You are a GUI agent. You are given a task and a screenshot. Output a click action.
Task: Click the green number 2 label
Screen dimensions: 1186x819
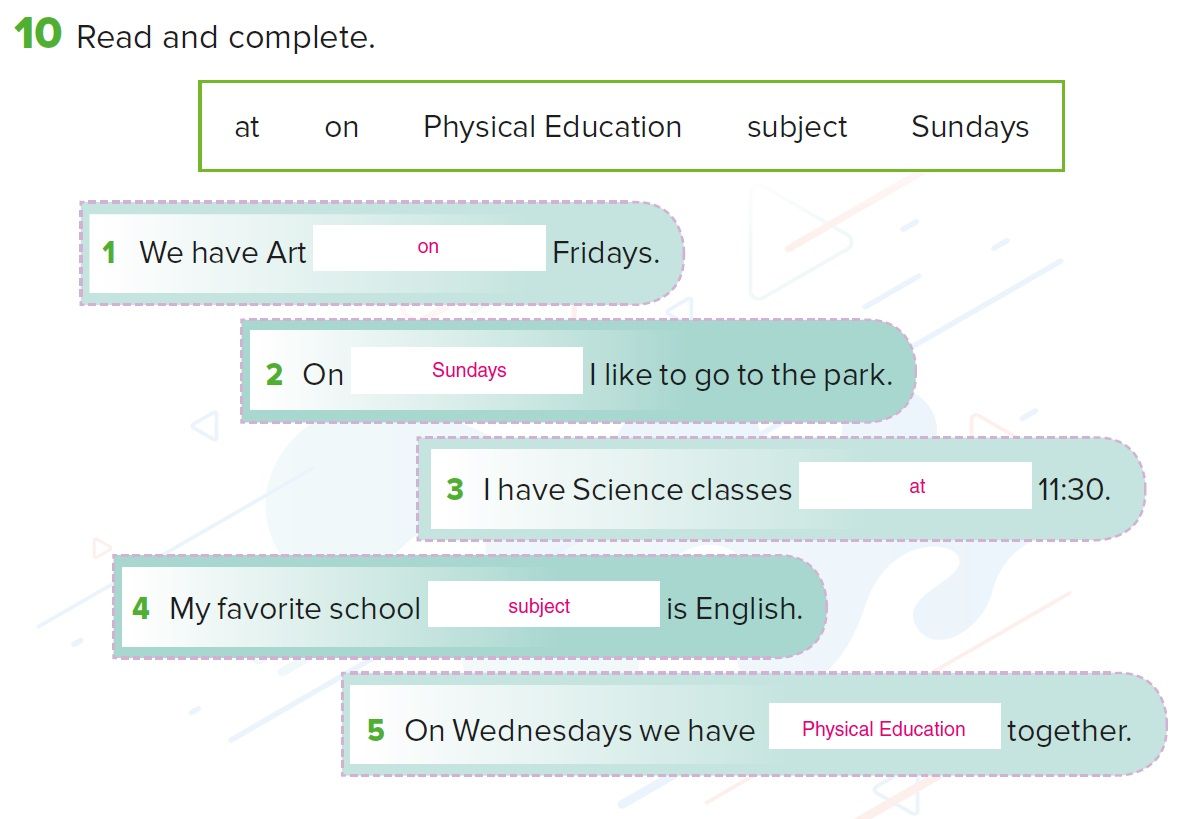tap(274, 374)
